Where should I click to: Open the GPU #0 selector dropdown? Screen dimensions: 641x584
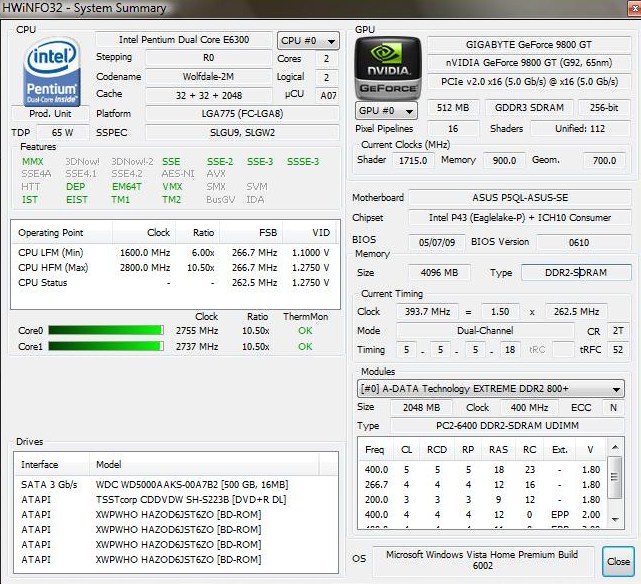pos(386,111)
